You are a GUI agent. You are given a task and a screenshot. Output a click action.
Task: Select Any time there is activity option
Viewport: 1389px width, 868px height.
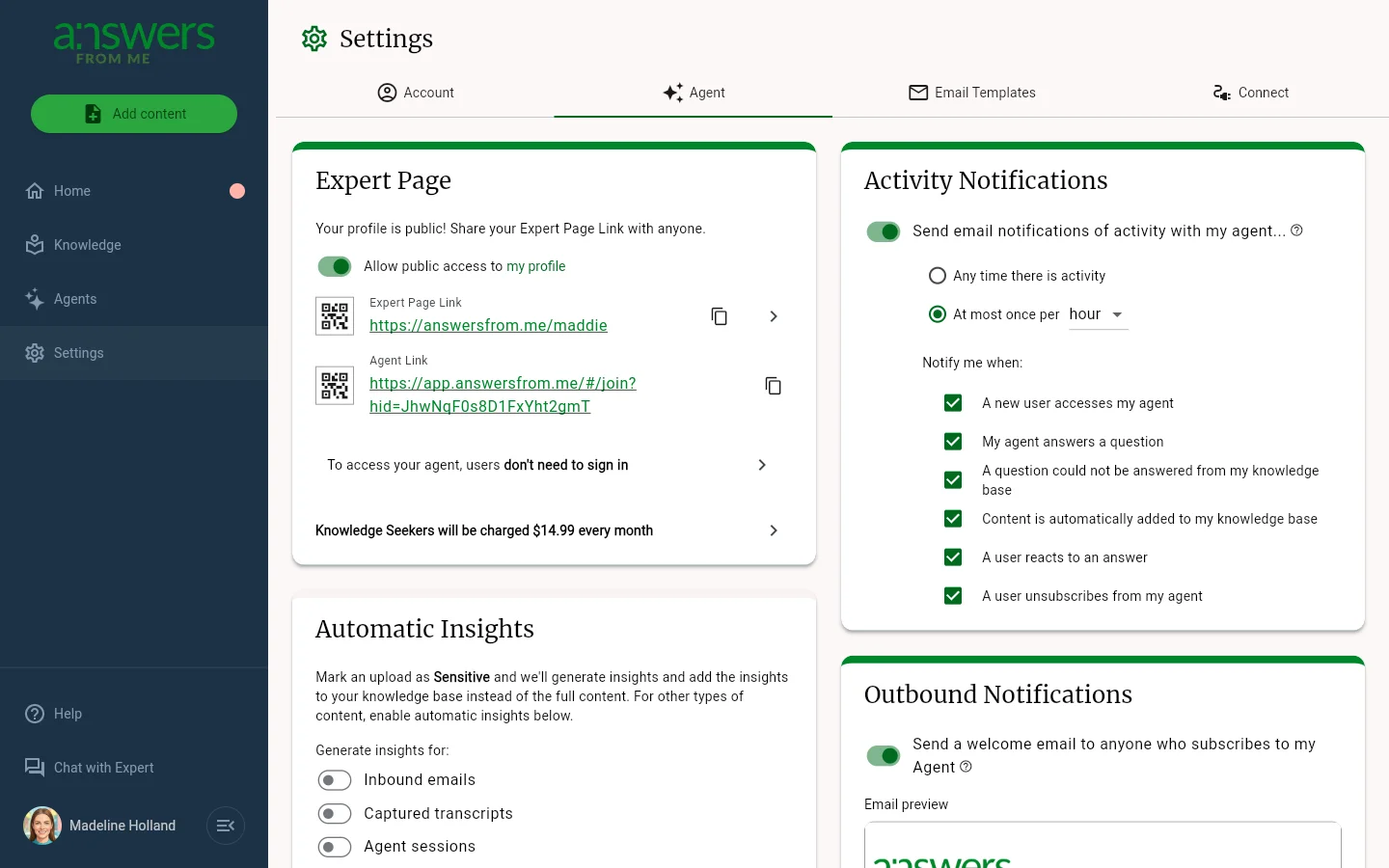938,276
